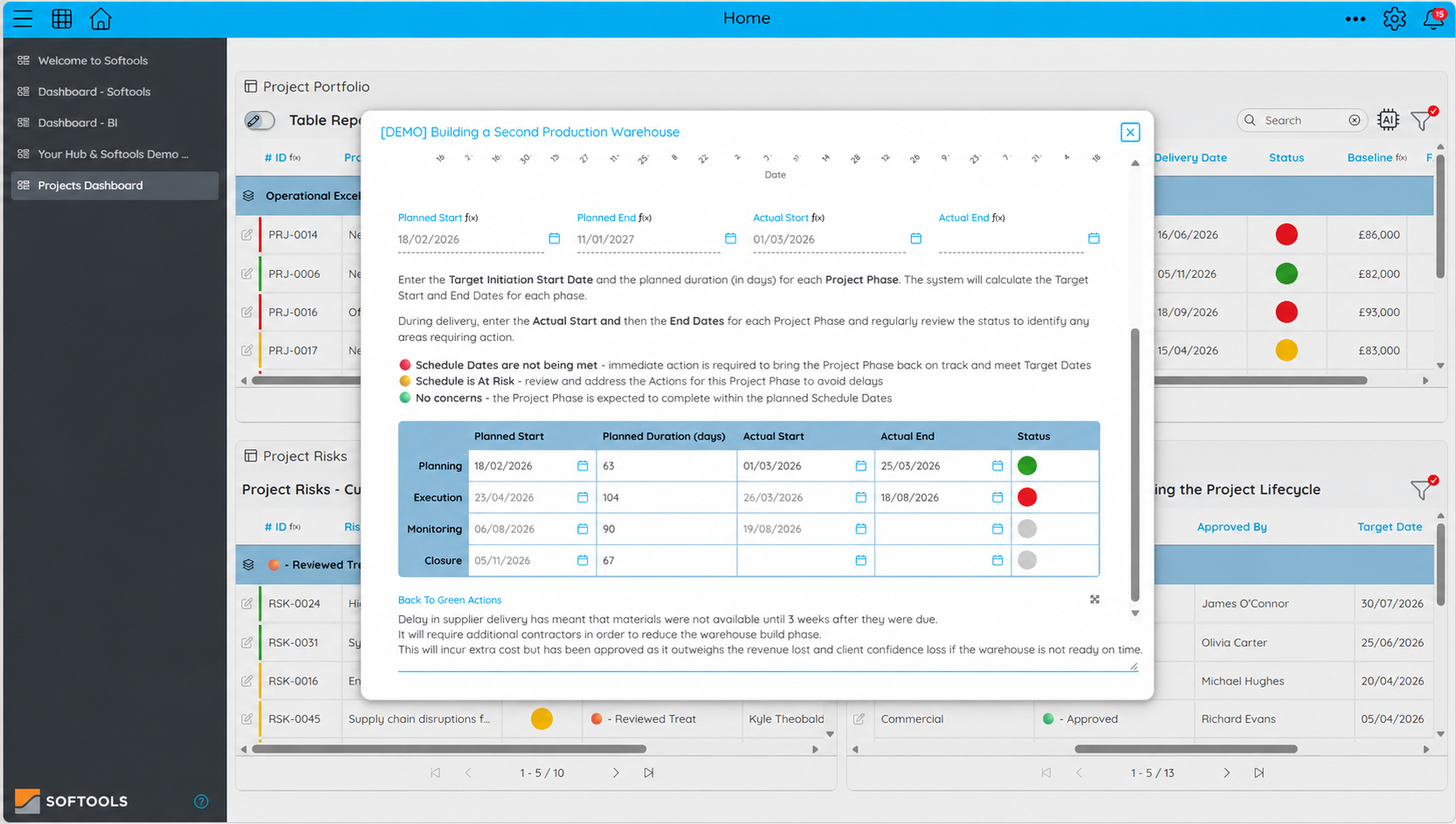Screen dimensions: 1456x824
Task: Clear the Search field with X icon
Action: coord(1355,121)
